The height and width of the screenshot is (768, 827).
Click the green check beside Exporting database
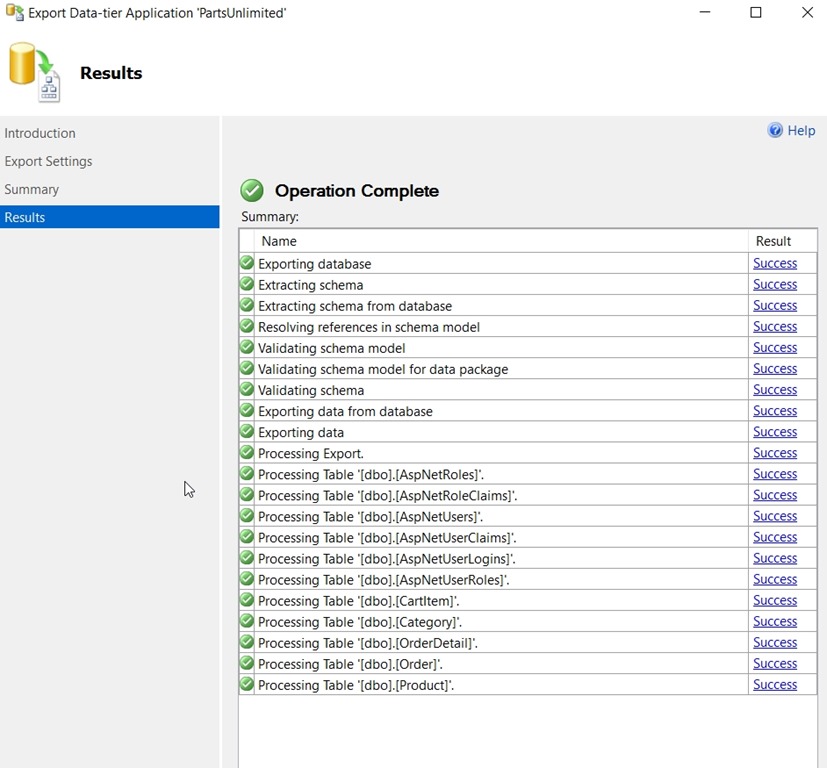tap(247, 264)
